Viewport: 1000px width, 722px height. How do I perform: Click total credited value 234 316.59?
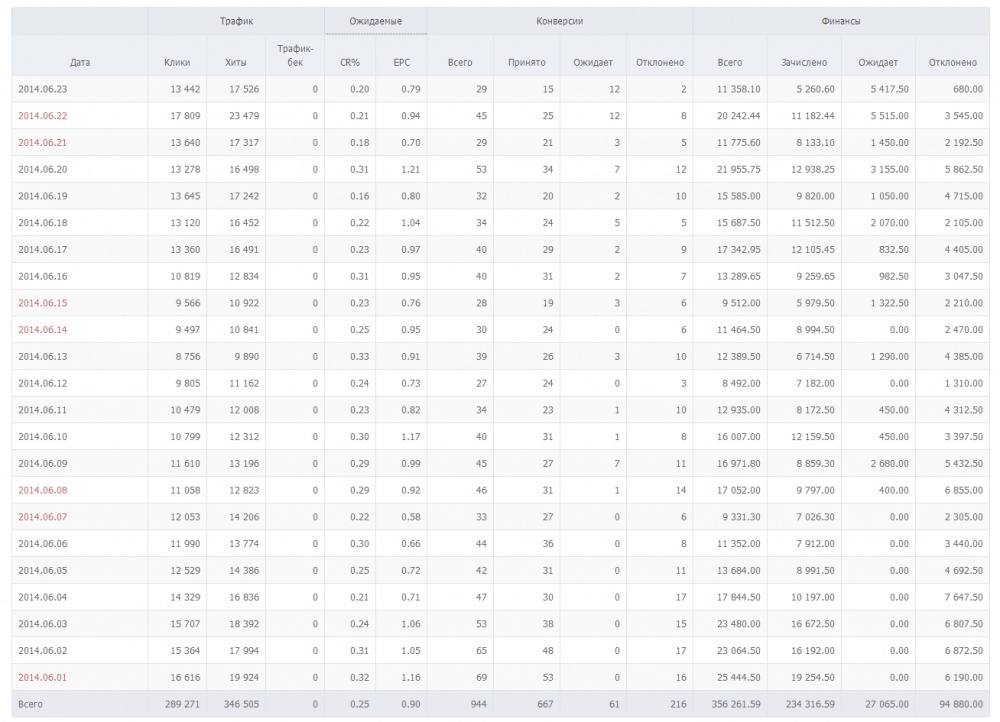pos(810,705)
